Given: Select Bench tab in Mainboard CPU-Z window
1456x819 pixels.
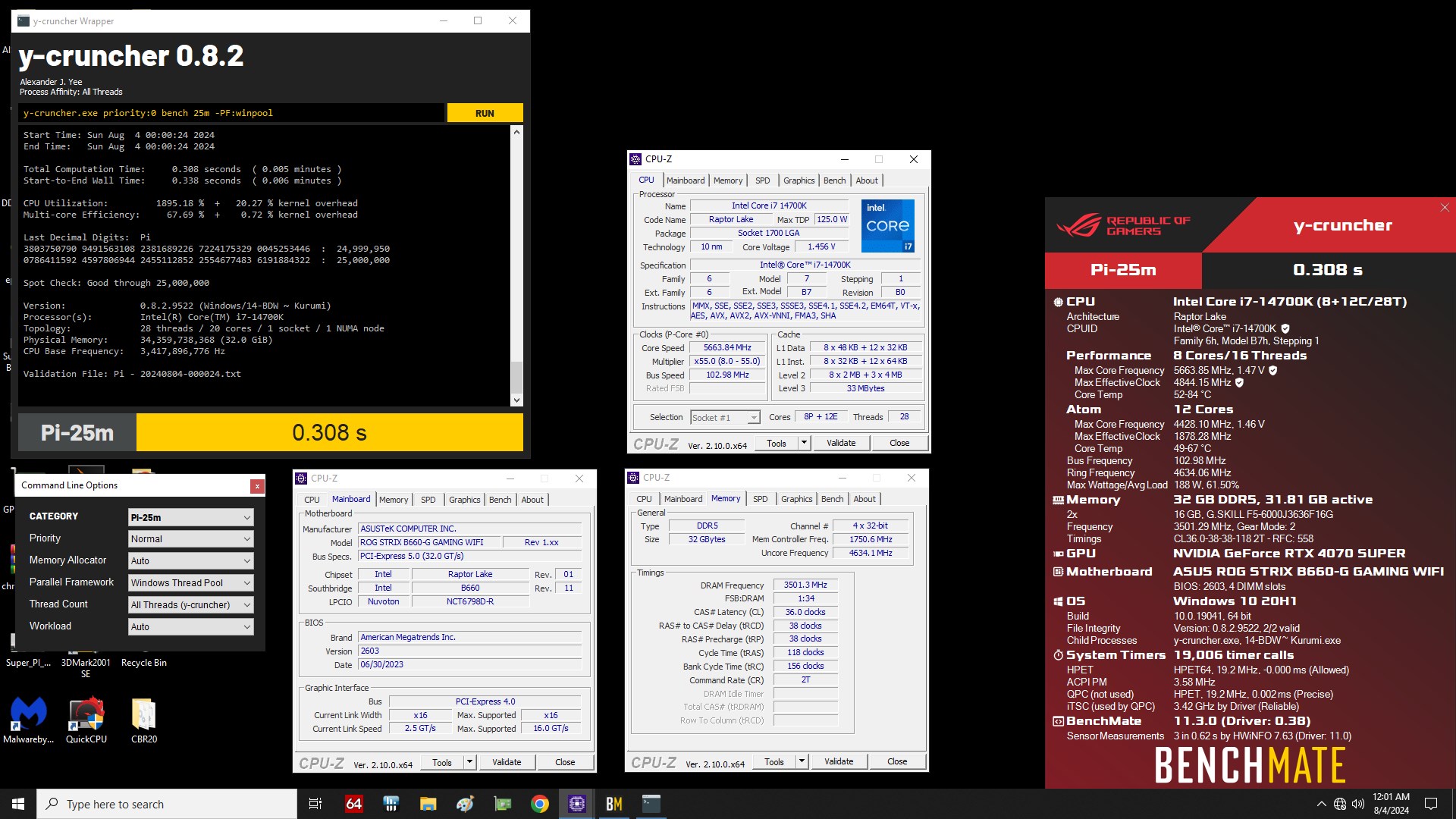Looking at the screenshot, I should pos(500,500).
